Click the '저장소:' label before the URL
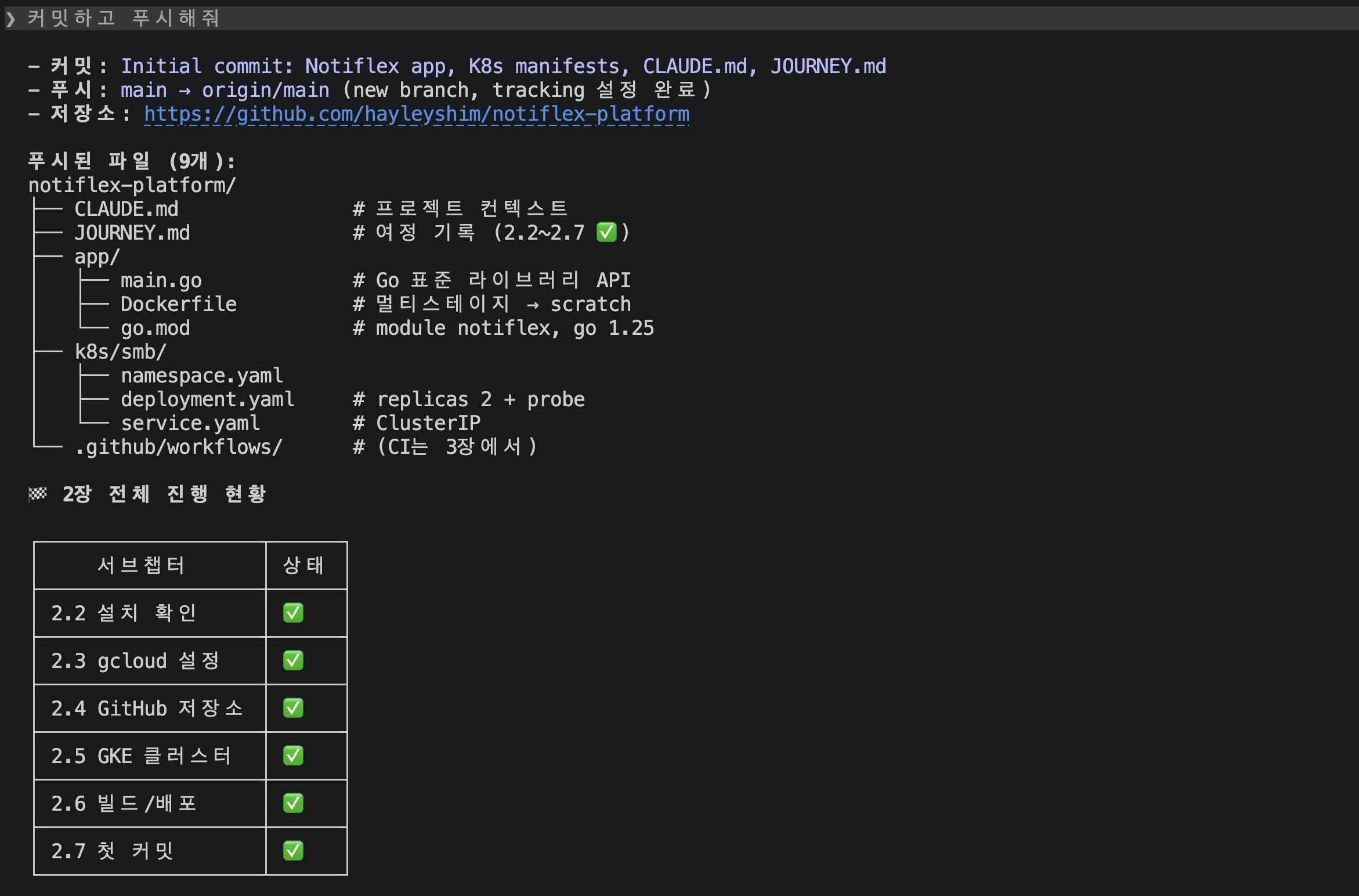This screenshot has height=896, width=1359. click(91, 114)
